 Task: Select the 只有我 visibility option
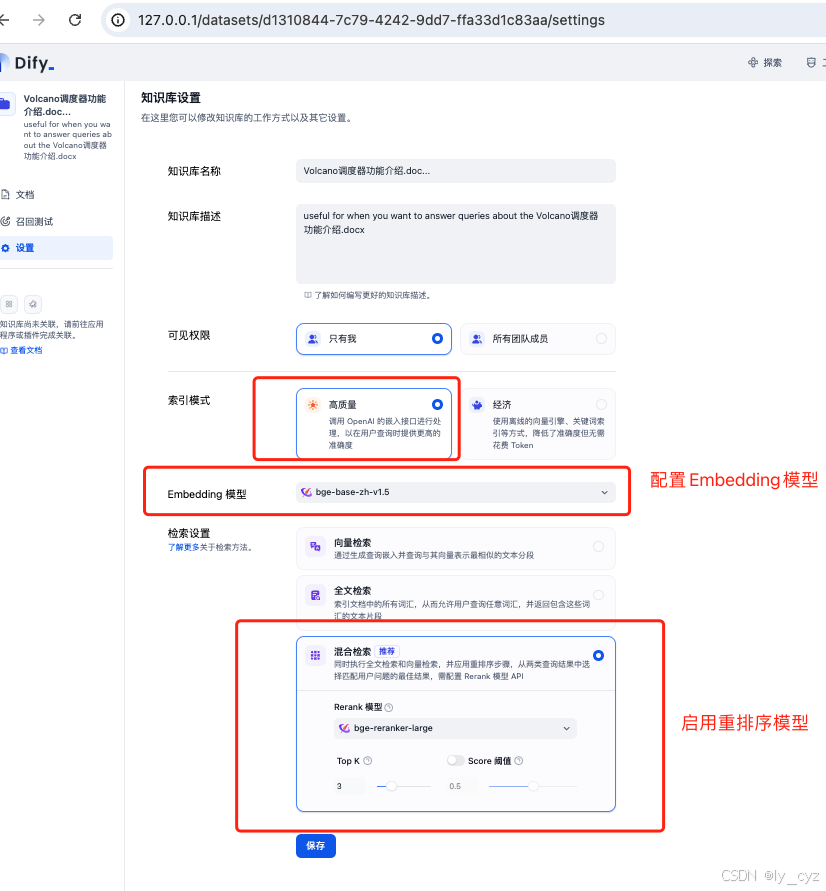tap(374, 339)
